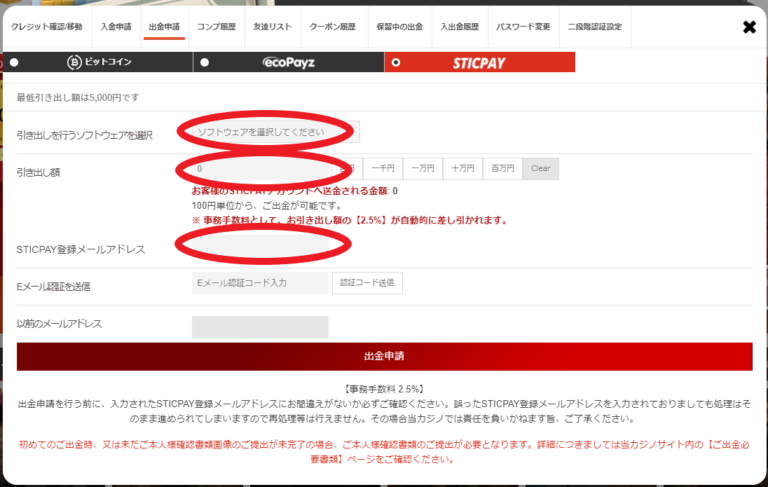
Task: Click the 以前のメールアドレス label
Action: pos(59,324)
